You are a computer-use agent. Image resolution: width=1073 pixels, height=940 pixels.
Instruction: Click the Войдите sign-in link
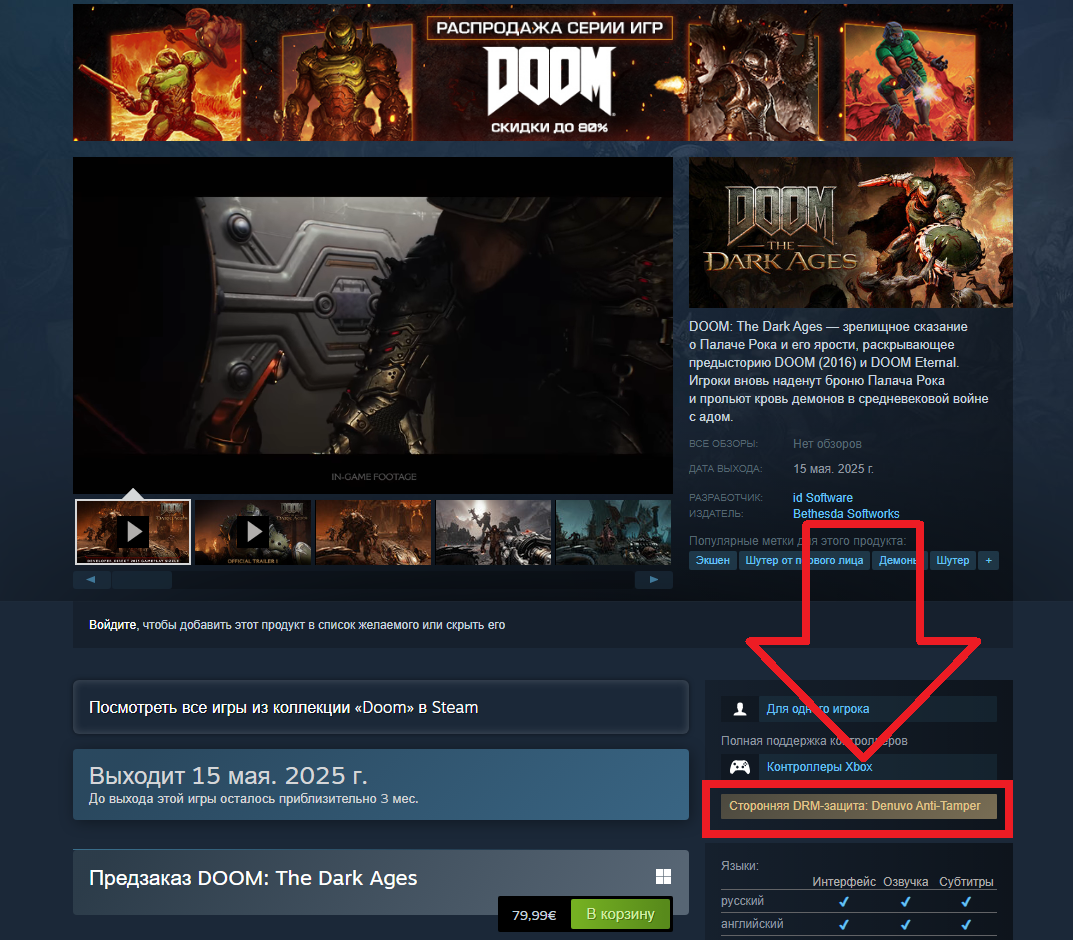point(112,625)
